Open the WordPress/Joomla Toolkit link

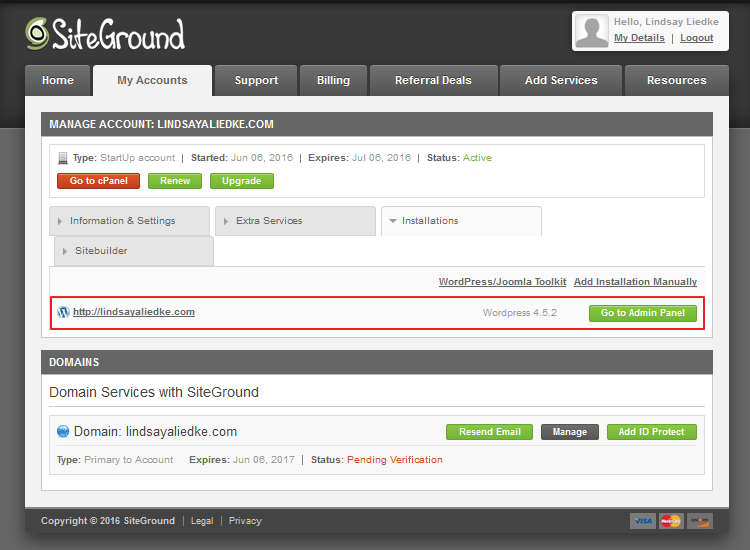(502, 282)
